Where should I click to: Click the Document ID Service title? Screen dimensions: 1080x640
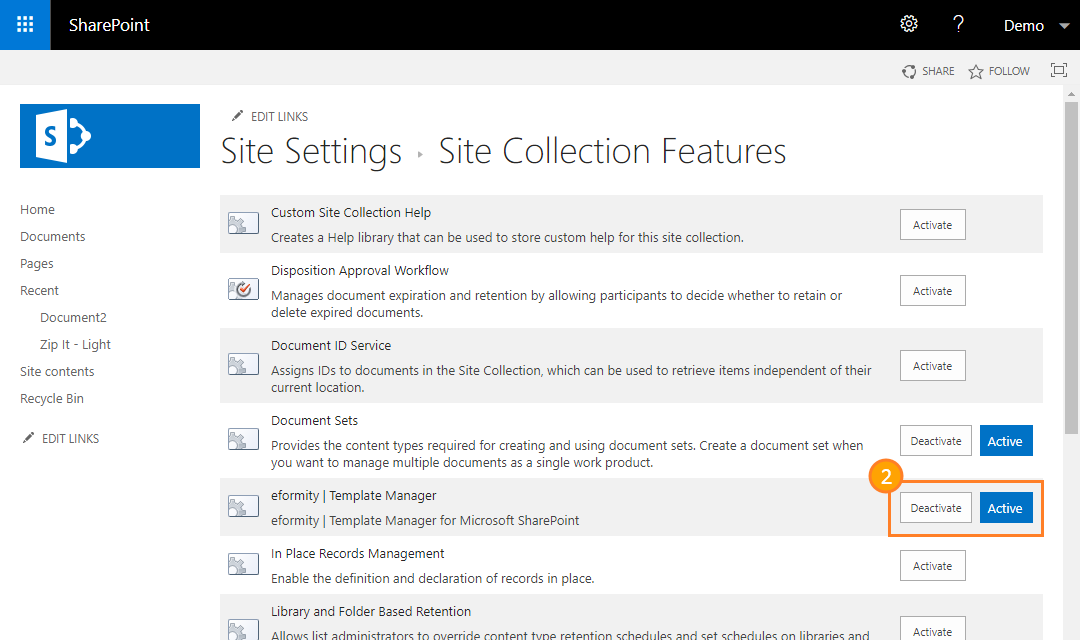331,345
